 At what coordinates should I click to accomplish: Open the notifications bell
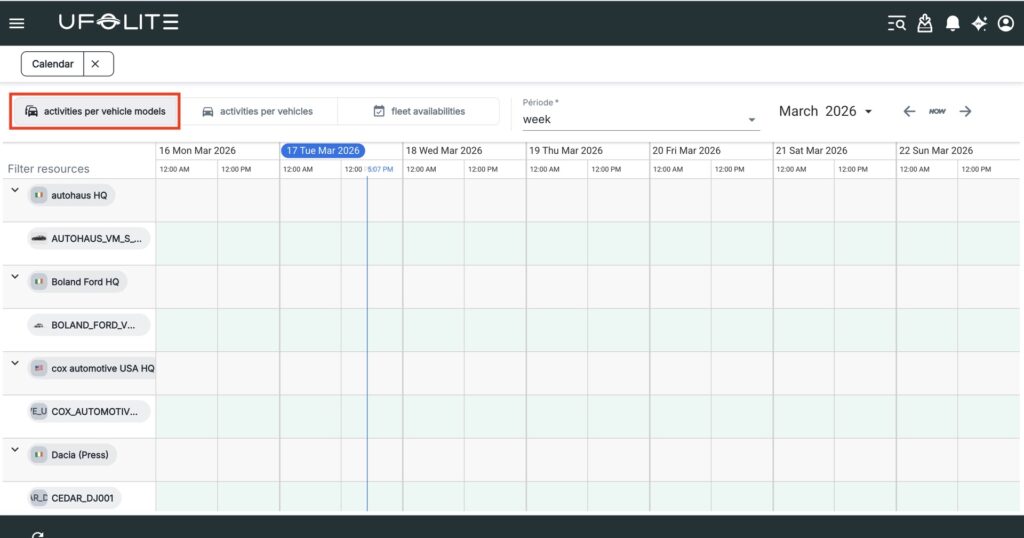point(953,23)
